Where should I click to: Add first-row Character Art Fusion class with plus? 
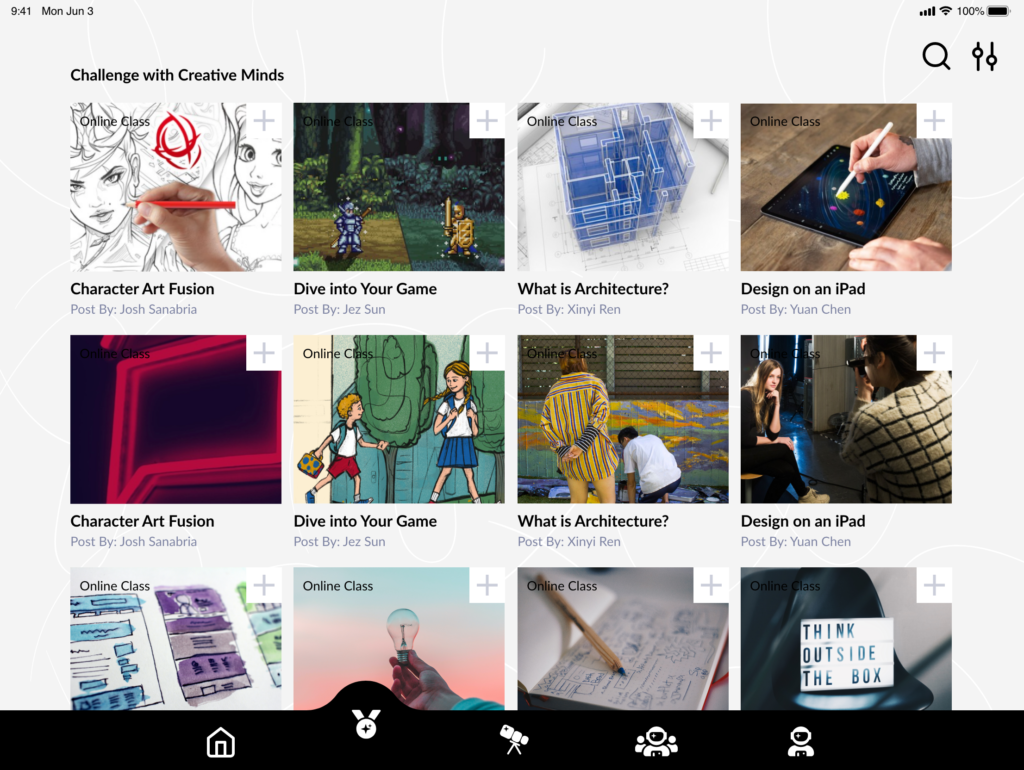264,121
